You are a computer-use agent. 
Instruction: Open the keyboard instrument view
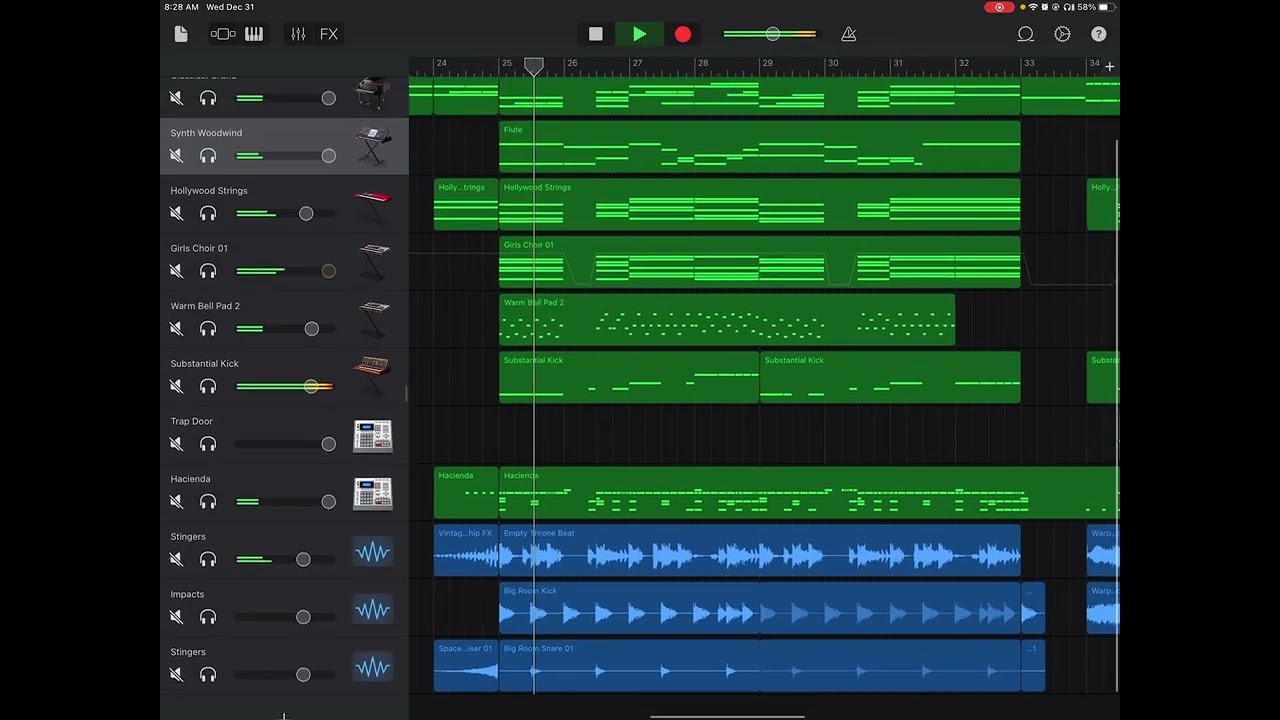(254, 34)
